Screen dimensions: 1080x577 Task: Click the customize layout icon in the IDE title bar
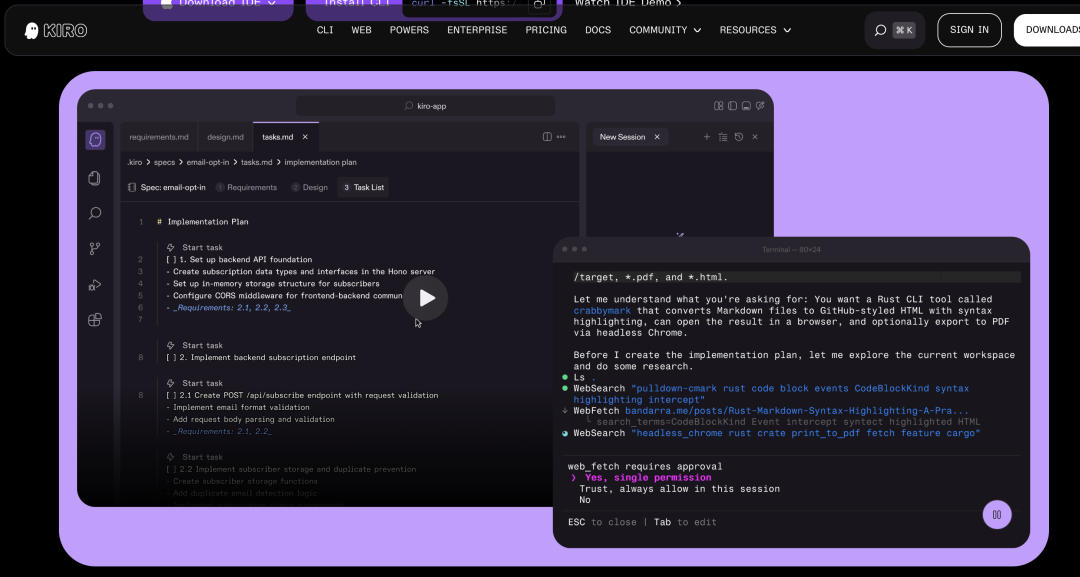click(x=718, y=106)
